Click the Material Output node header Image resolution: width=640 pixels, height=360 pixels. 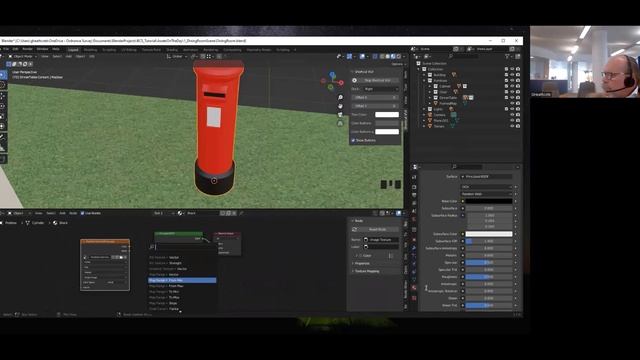click(x=227, y=234)
